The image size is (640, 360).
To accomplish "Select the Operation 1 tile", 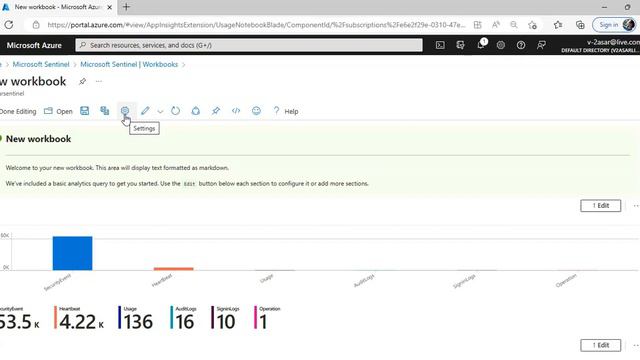I will (267, 318).
